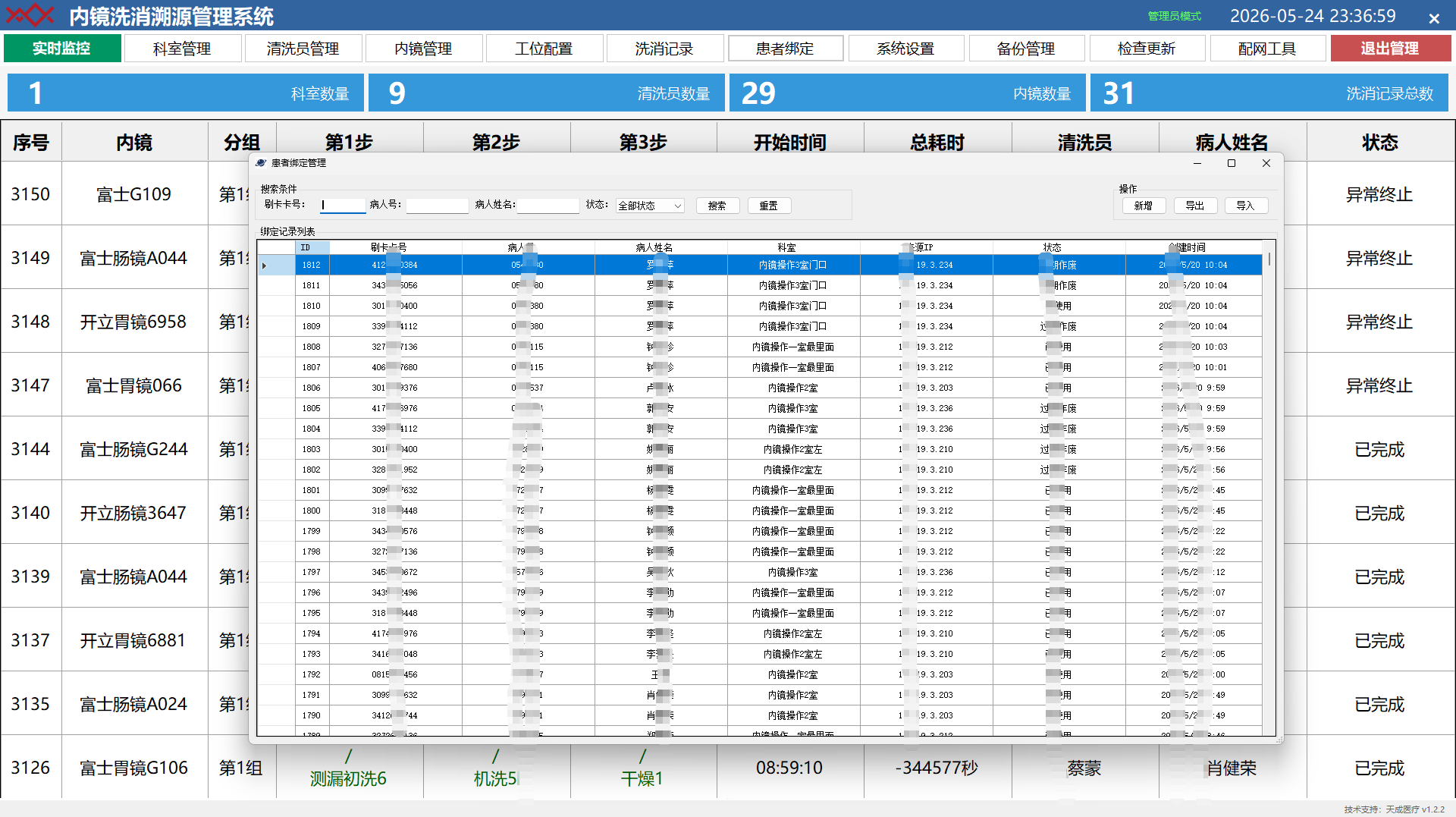Click the 科室 column header

tap(794, 247)
